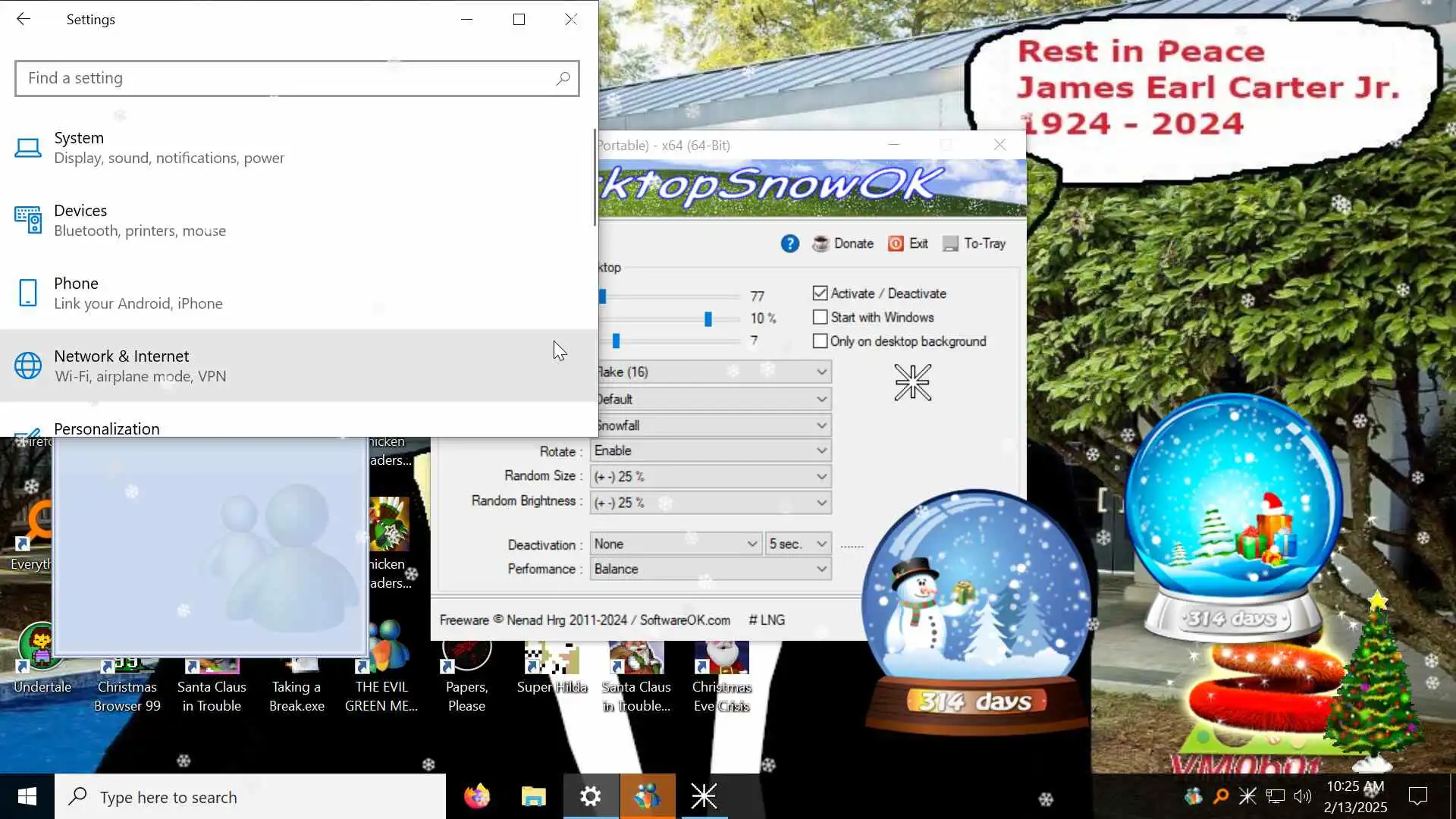Image resolution: width=1456 pixels, height=819 pixels.
Task: Click the 10 % slider handle
Action: pyautogui.click(x=708, y=318)
